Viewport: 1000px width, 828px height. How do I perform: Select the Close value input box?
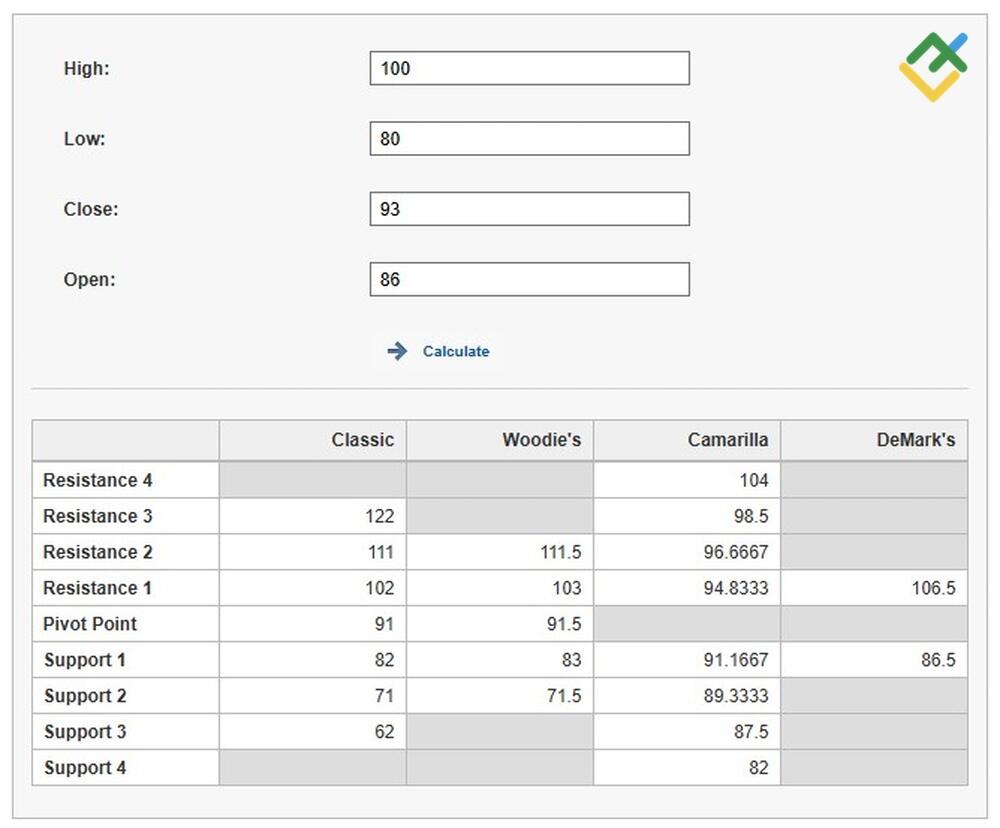529,208
